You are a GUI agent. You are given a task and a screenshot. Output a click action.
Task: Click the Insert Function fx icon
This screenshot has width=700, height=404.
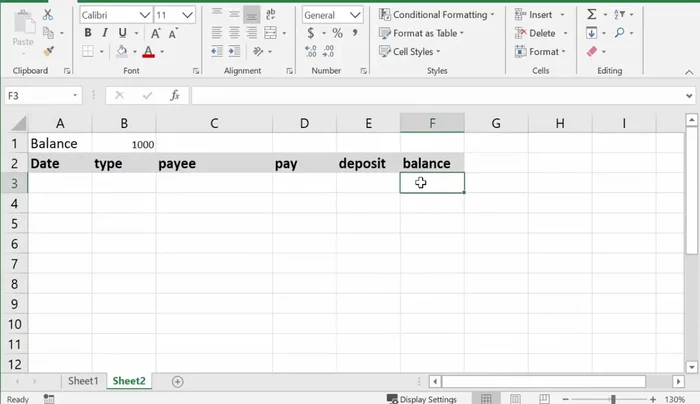[174, 95]
